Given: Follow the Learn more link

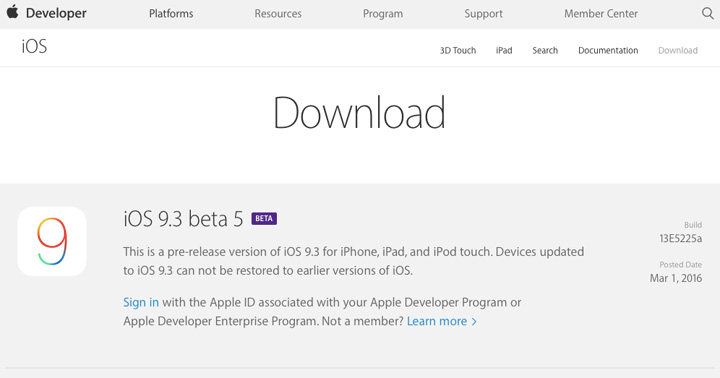Looking at the screenshot, I should (442, 321).
